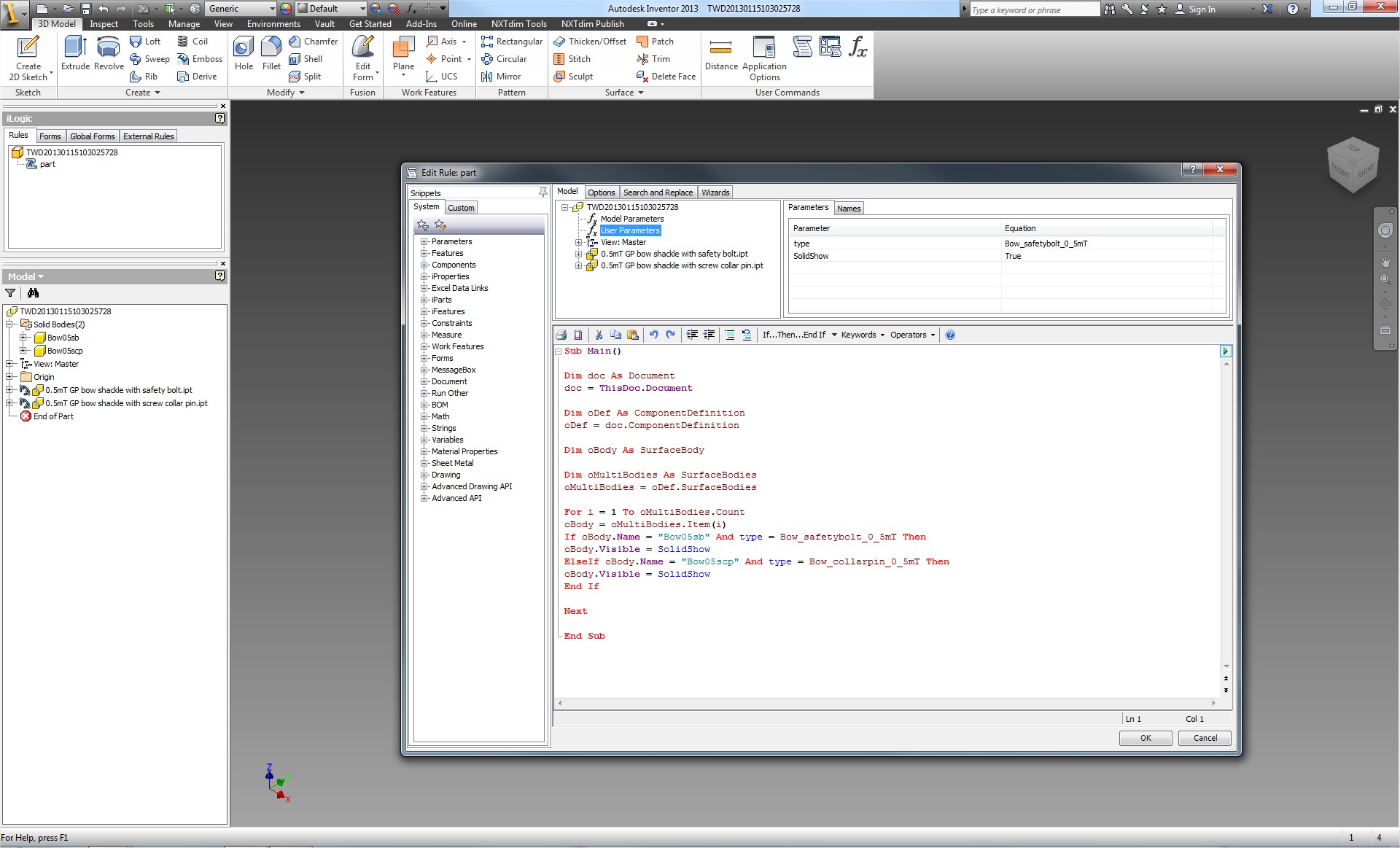Click the cut scissors icon in editor
Viewport: 1400px width, 848px height.
pos(599,335)
